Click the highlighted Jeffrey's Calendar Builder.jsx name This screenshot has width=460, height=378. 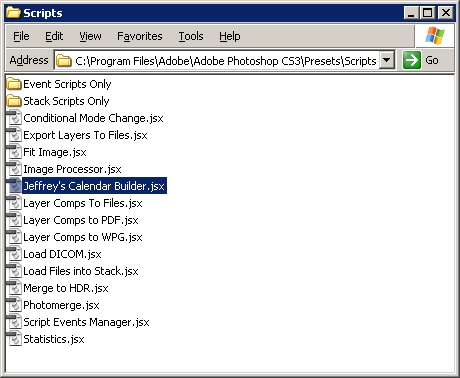coord(94,186)
